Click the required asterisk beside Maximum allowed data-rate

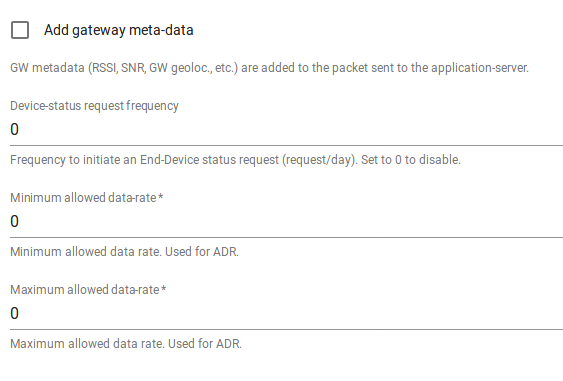[163, 288]
